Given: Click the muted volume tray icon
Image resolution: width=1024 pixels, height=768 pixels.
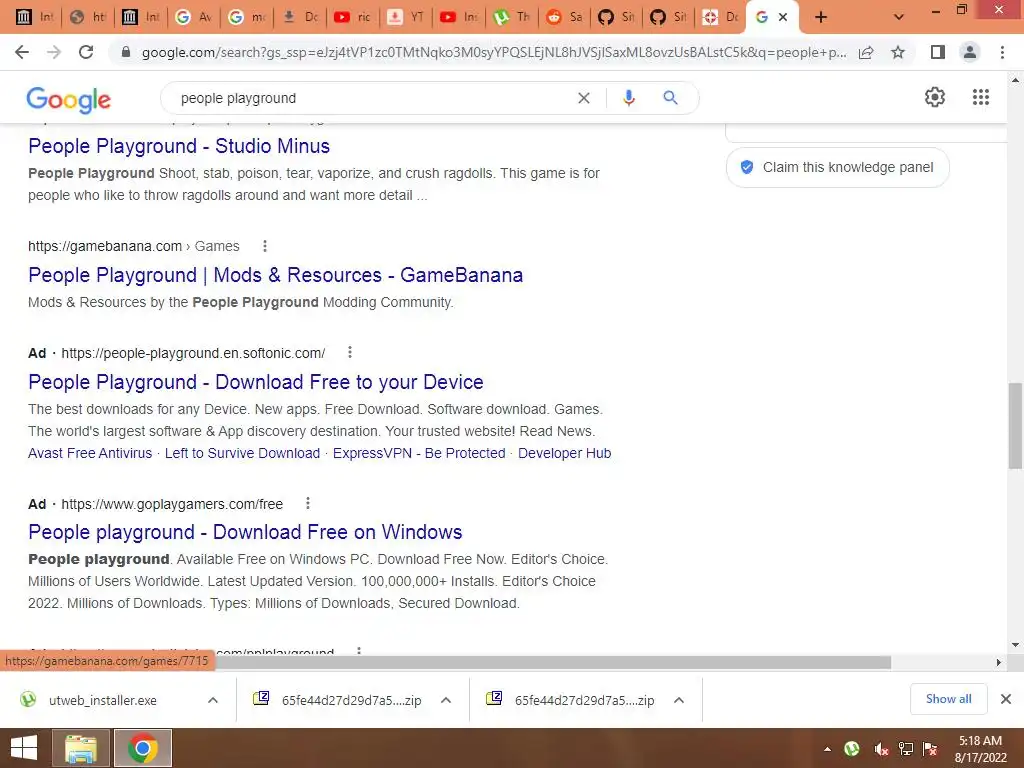Looking at the screenshot, I should (x=881, y=749).
